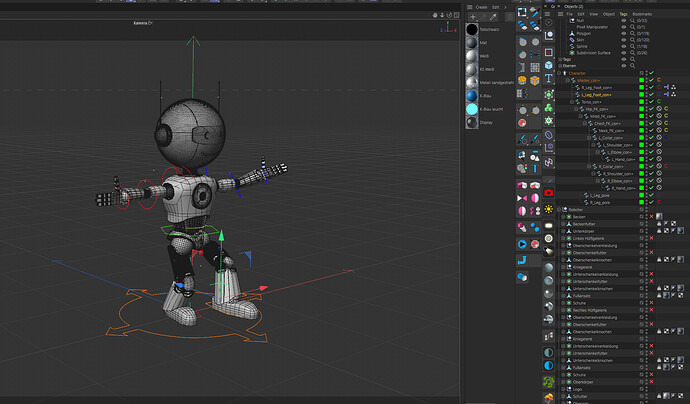690x404 pixels.
Task: Open the Bookmarks menu in Object Manager
Action: (x=642, y=14)
